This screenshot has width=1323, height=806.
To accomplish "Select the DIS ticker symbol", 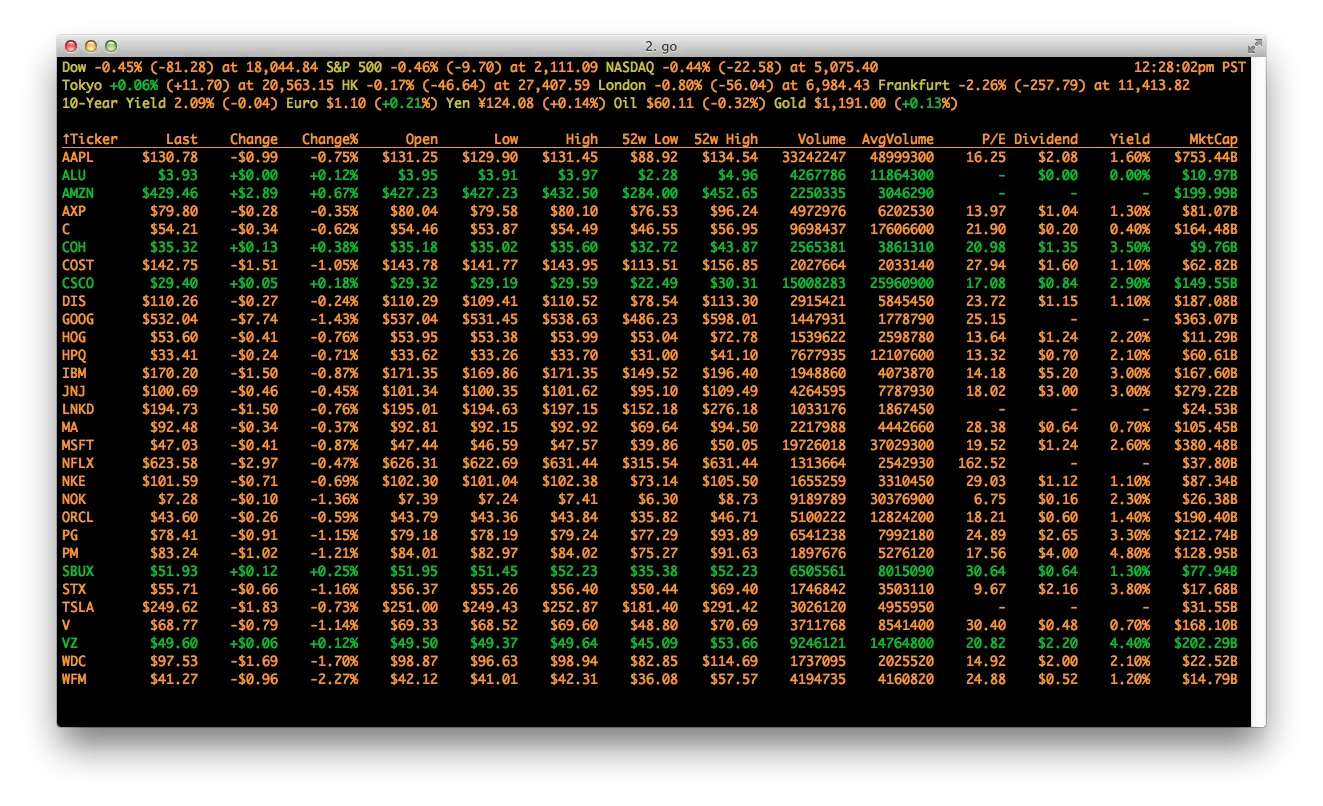I will click(74, 301).
